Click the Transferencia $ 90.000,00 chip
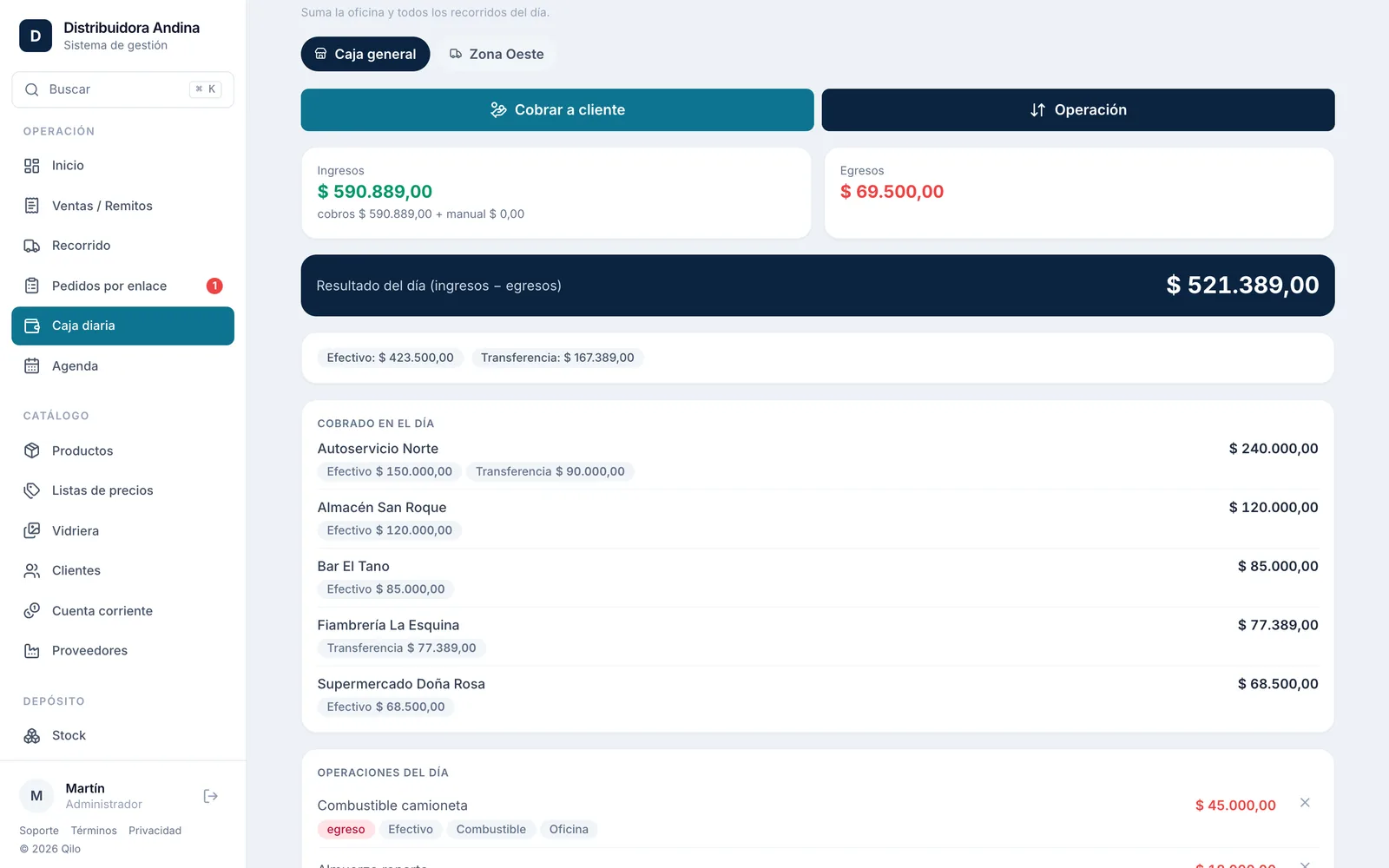 [x=550, y=471]
